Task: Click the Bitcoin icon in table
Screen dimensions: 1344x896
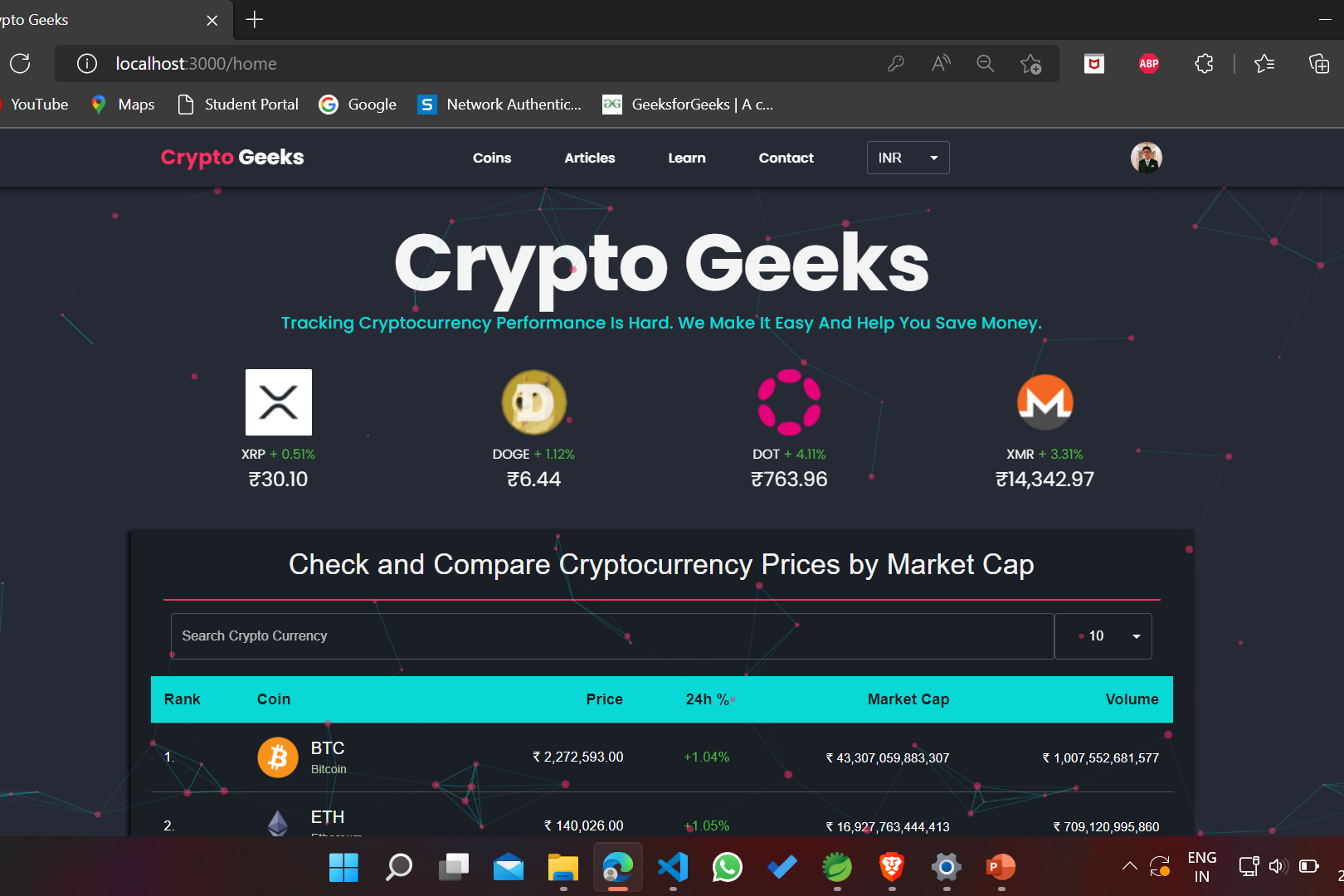Action: (278, 757)
